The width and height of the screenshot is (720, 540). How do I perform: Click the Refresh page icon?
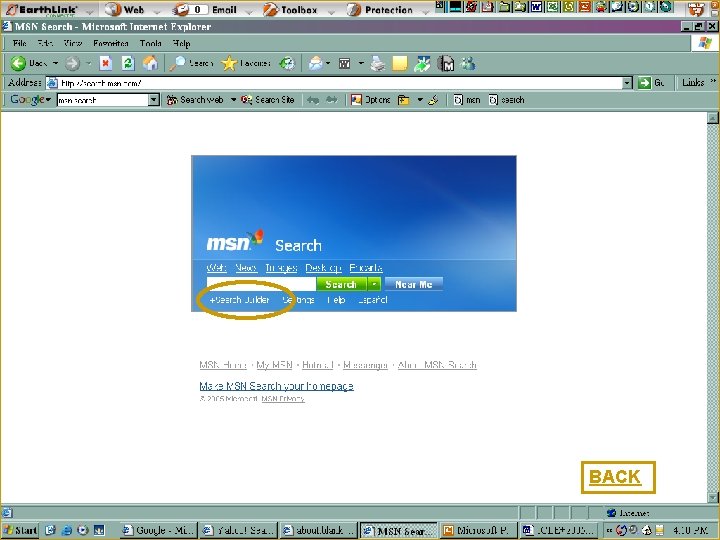[x=128, y=63]
